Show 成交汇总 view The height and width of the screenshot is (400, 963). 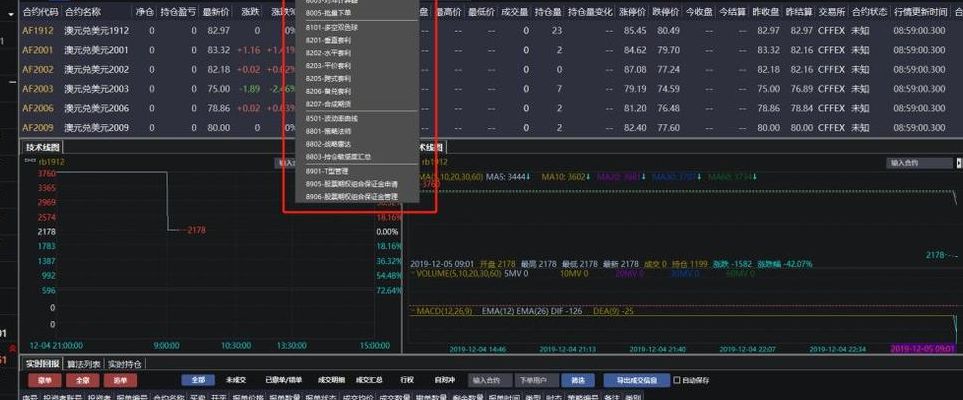point(370,380)
